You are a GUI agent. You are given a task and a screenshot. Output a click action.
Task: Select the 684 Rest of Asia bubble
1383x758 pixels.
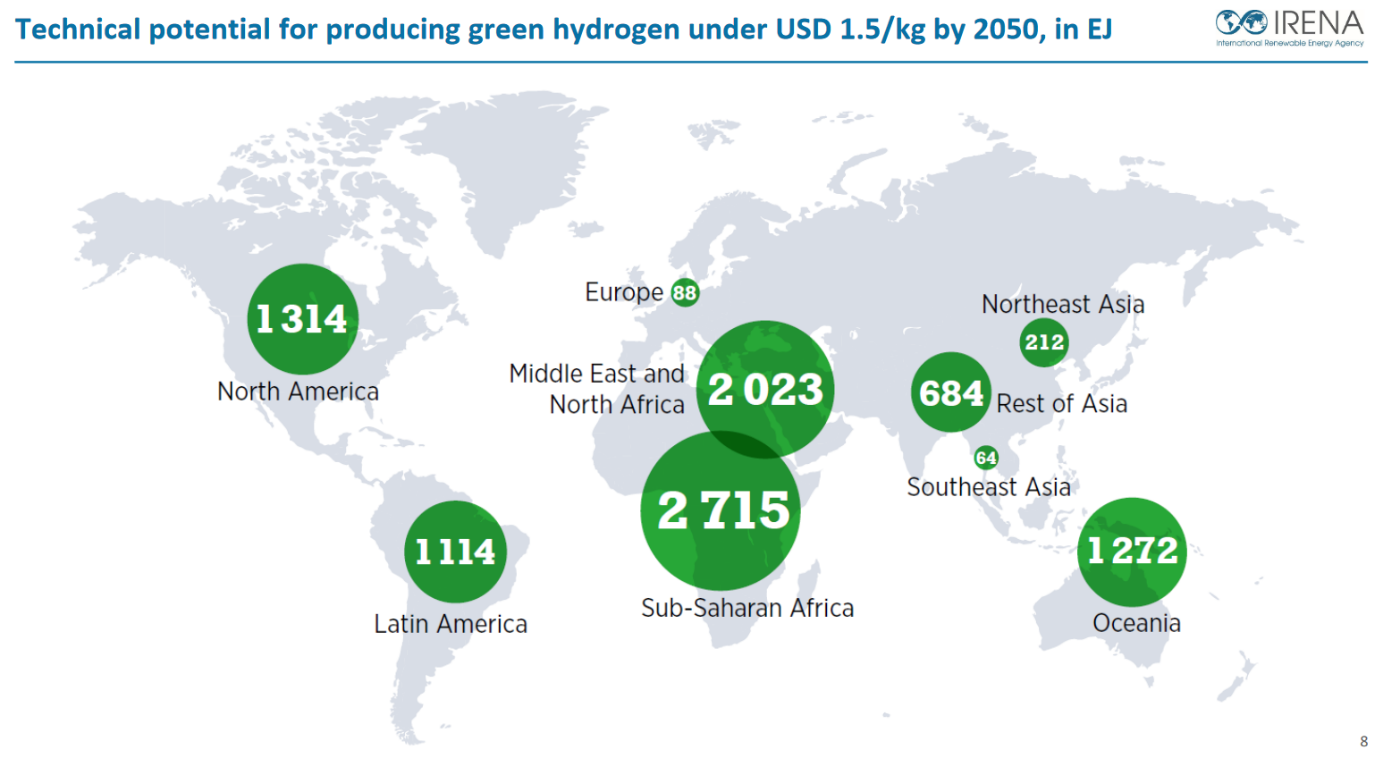[951, 393]
